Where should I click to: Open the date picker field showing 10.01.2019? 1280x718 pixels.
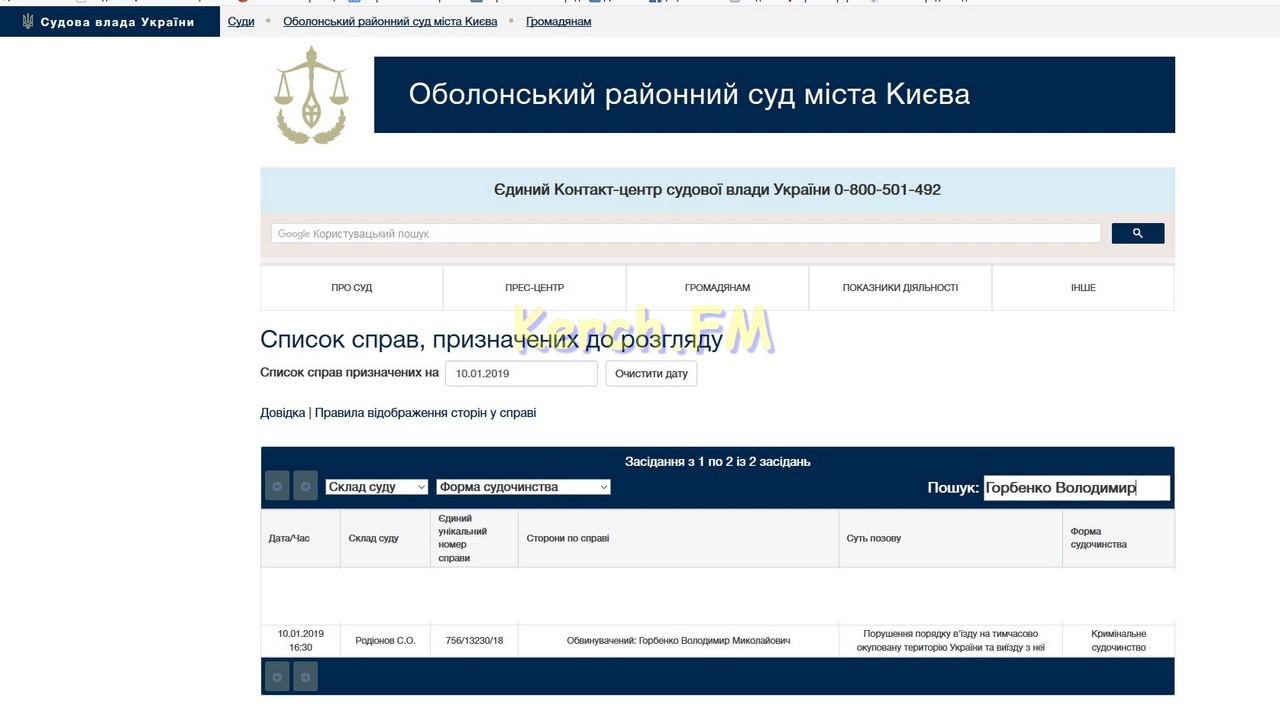point(521,374)
